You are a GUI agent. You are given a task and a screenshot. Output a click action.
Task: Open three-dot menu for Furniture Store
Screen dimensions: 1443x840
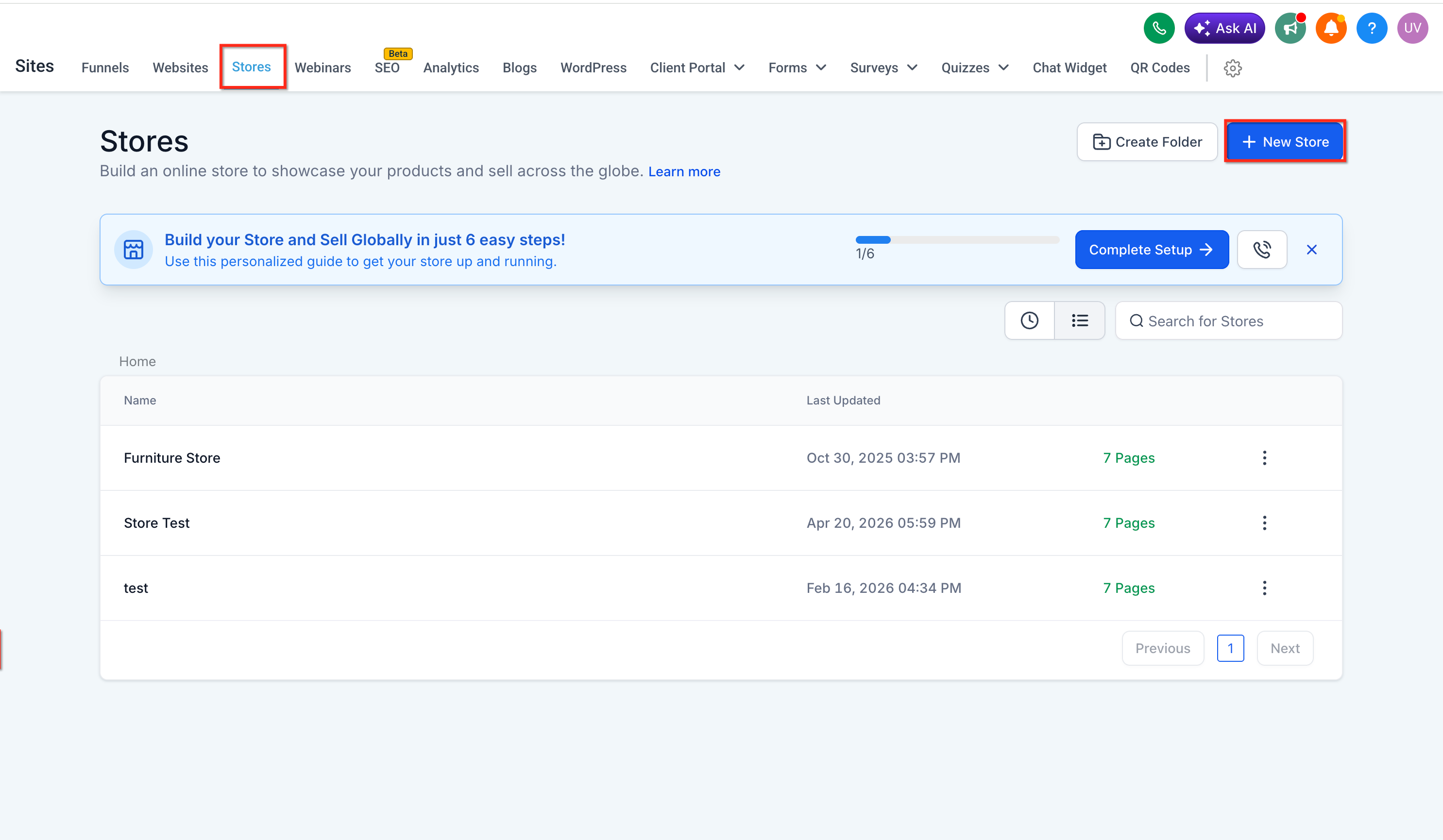pos(1264,457)
